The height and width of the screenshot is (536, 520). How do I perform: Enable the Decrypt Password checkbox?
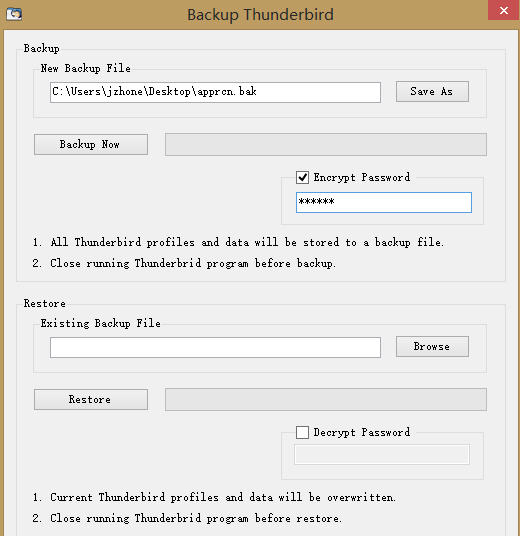pyautogui.click(x=302, y=432)
